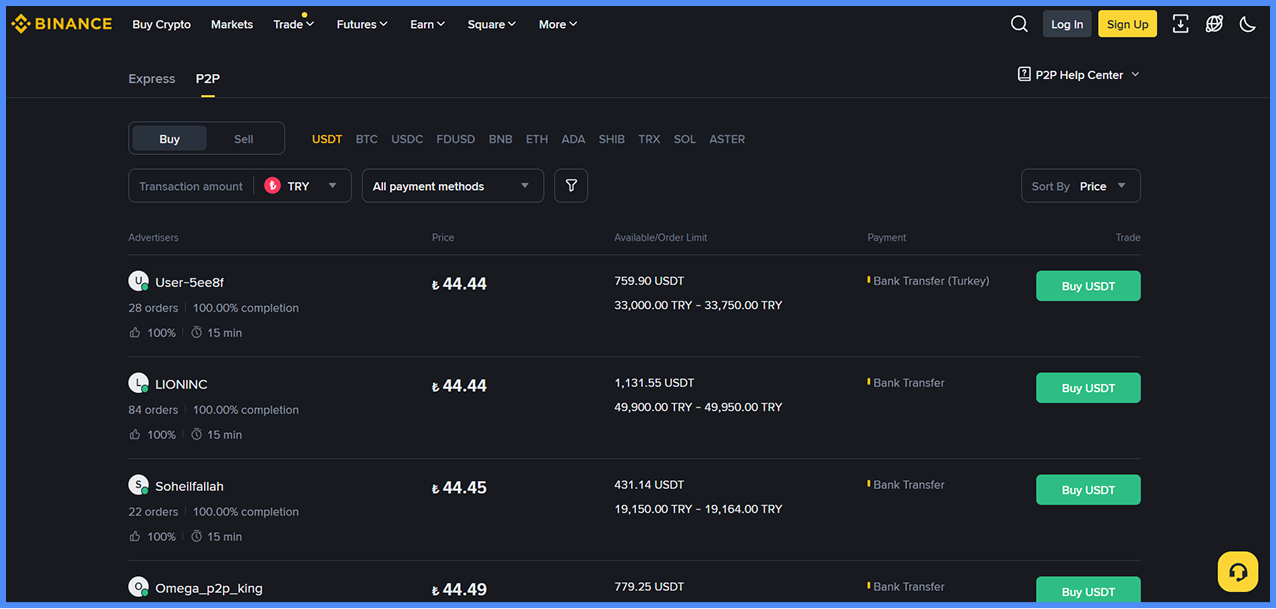Viewport: 1276px width, 609px height.
Task: Click the globe language icon
Action: (1214, 24)
